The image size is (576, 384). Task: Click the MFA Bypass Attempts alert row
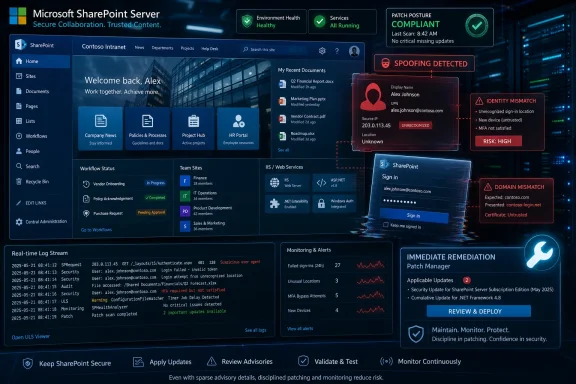336,296
